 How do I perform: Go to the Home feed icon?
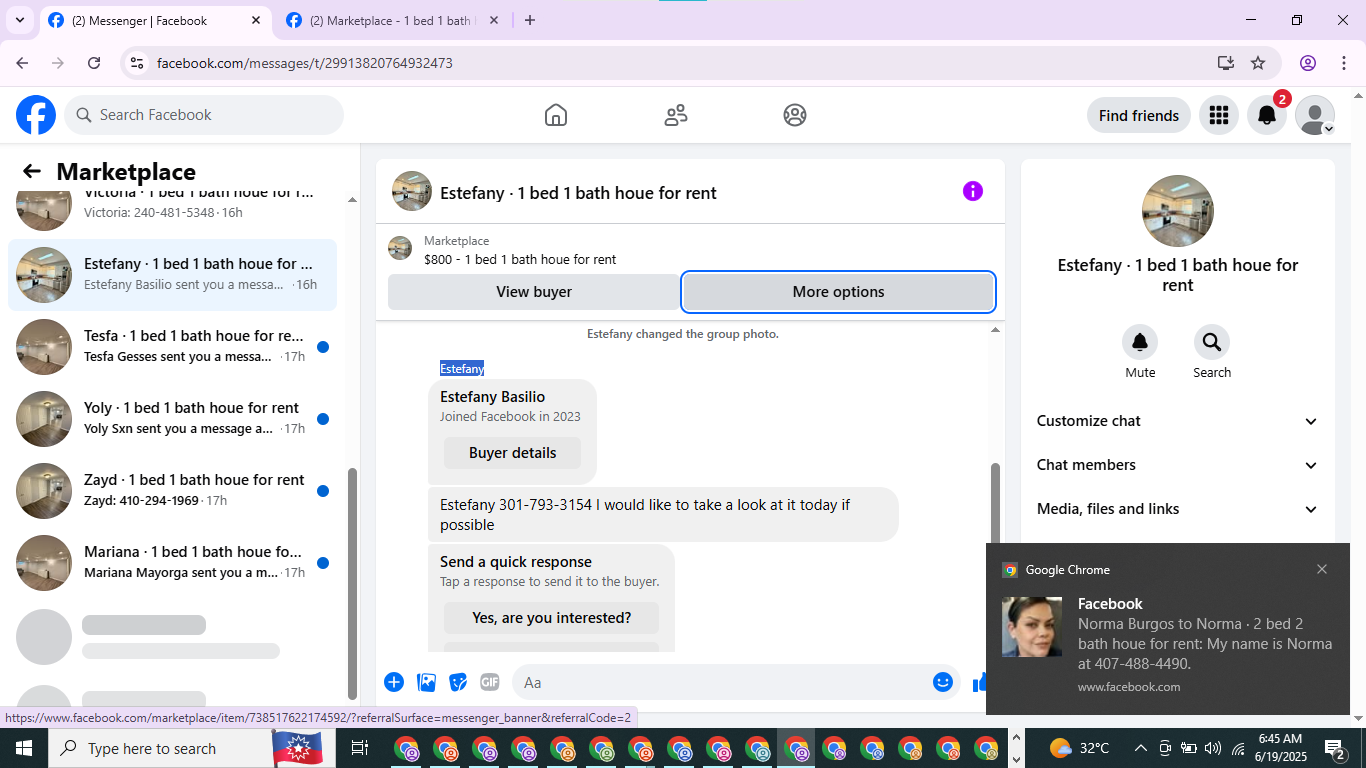pyautogui.click(x=556, y=115)
